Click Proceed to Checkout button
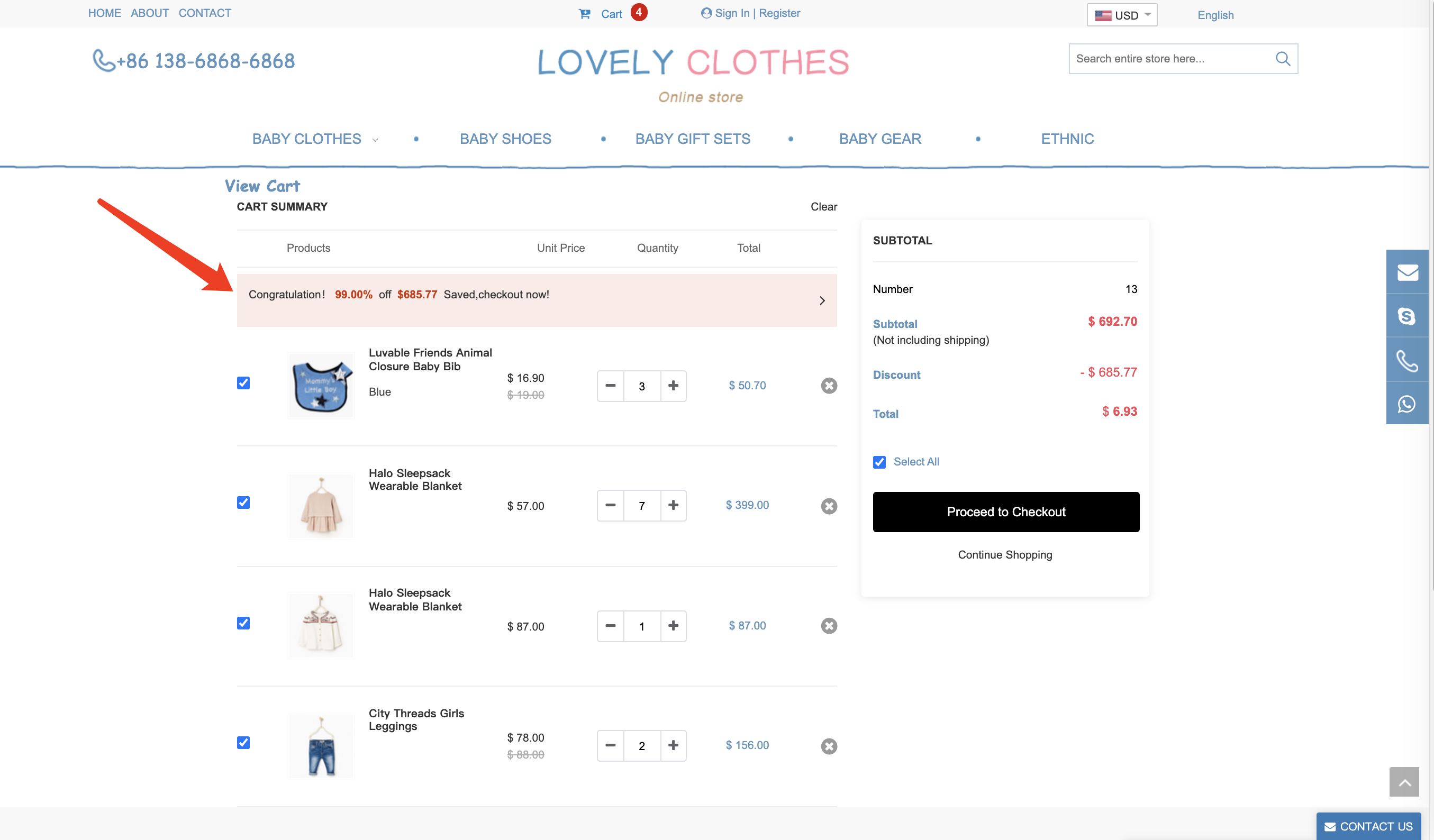The height and width of the screenshot is (840, 1434). pyautogui.click(x=1005, y=512)
